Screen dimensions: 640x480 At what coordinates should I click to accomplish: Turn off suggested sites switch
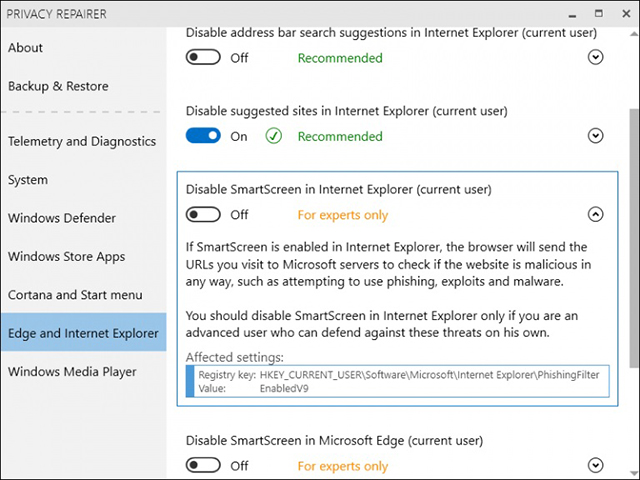pos(203,136)
